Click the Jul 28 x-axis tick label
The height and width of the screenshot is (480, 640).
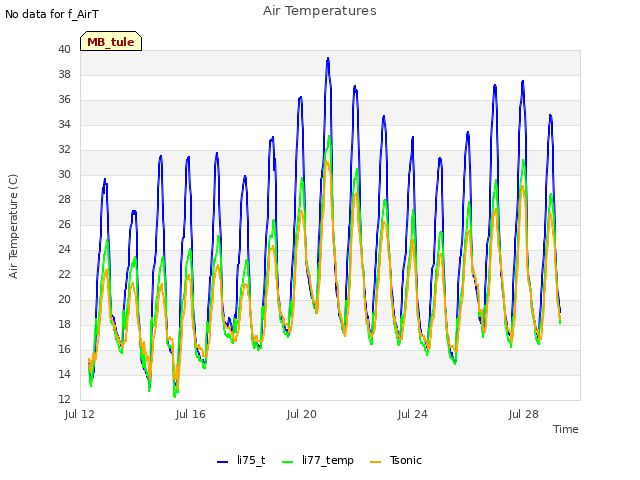524,414
